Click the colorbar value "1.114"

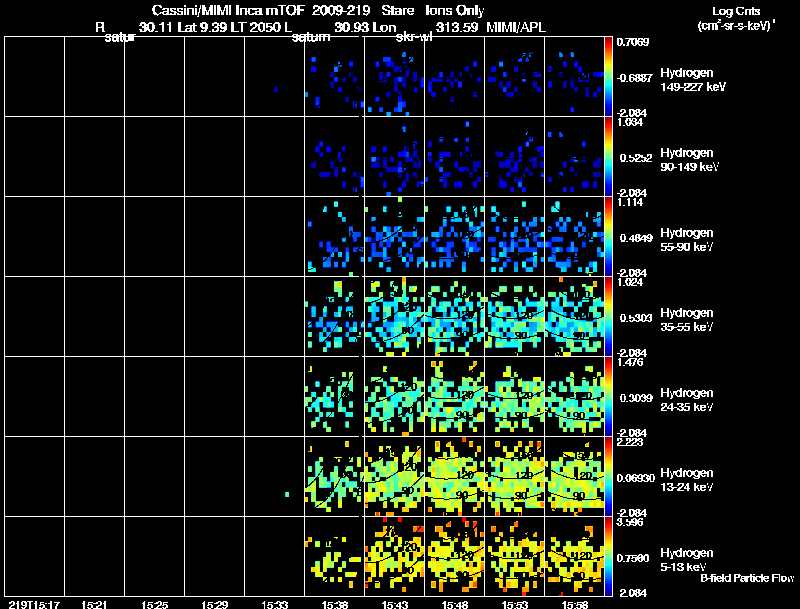630,202
